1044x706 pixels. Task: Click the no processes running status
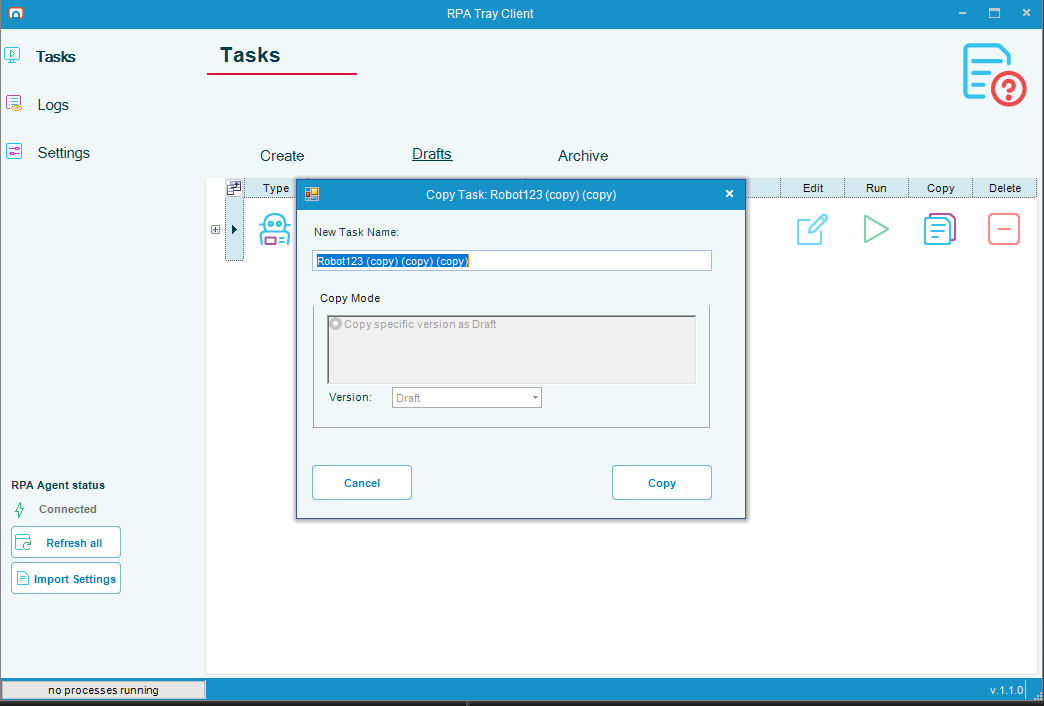click(103, 690)
